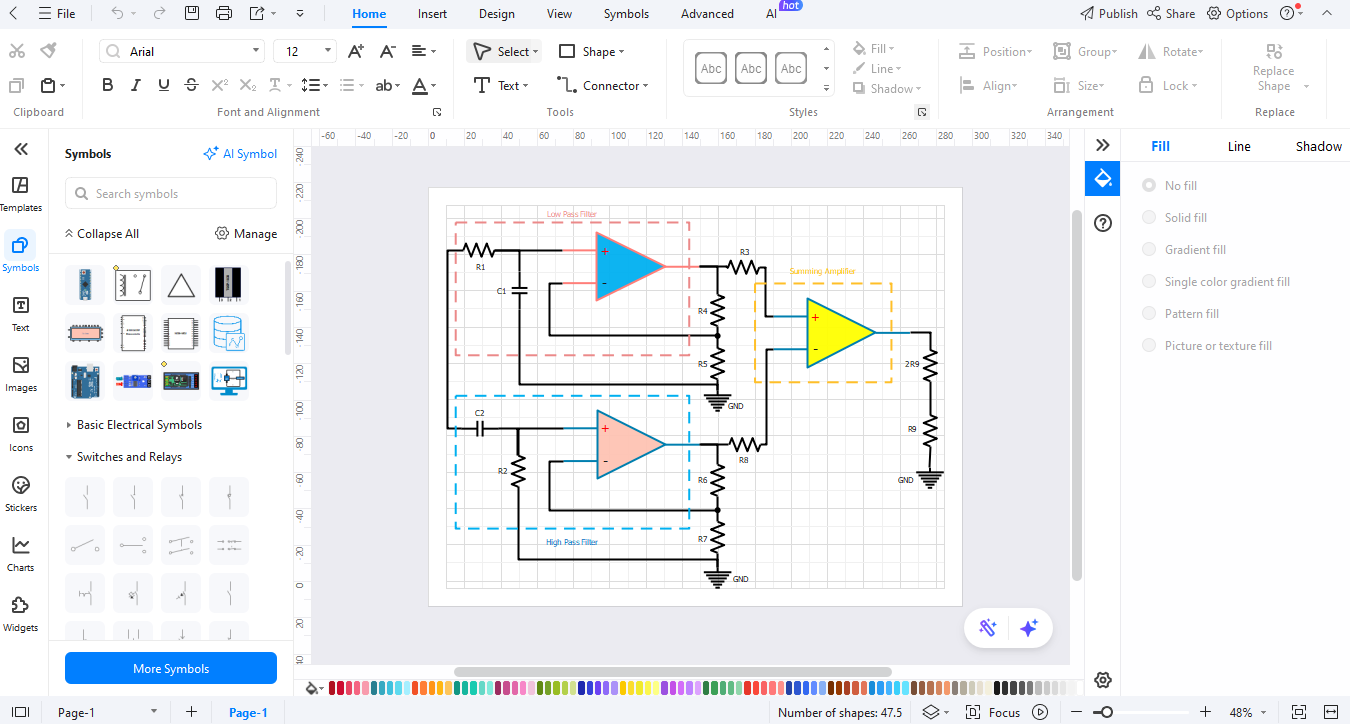This screenshot has height=724, width=1350.
Task: Click the zoom slider handle
Action: (x=1105, y=712)
